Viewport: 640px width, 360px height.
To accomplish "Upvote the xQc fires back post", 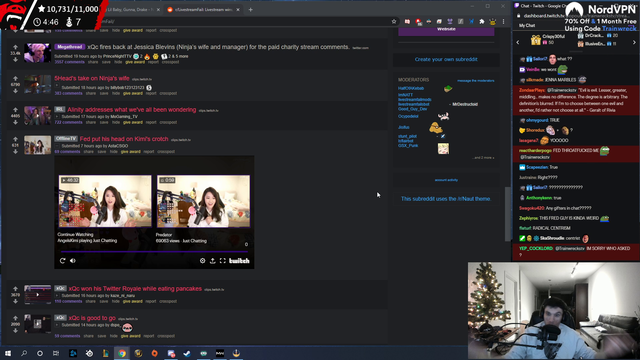I will [16, 47].
